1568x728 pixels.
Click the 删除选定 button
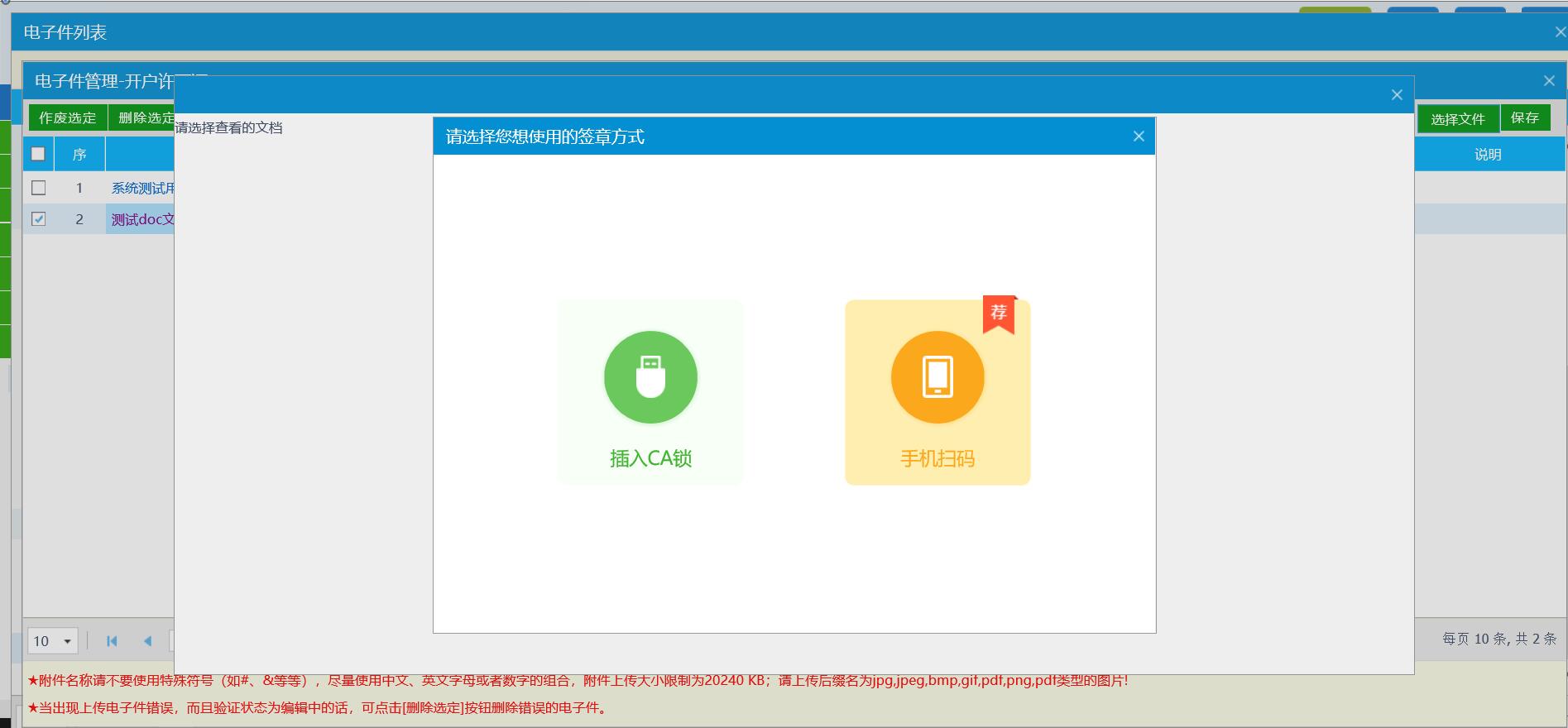point(145,118)
